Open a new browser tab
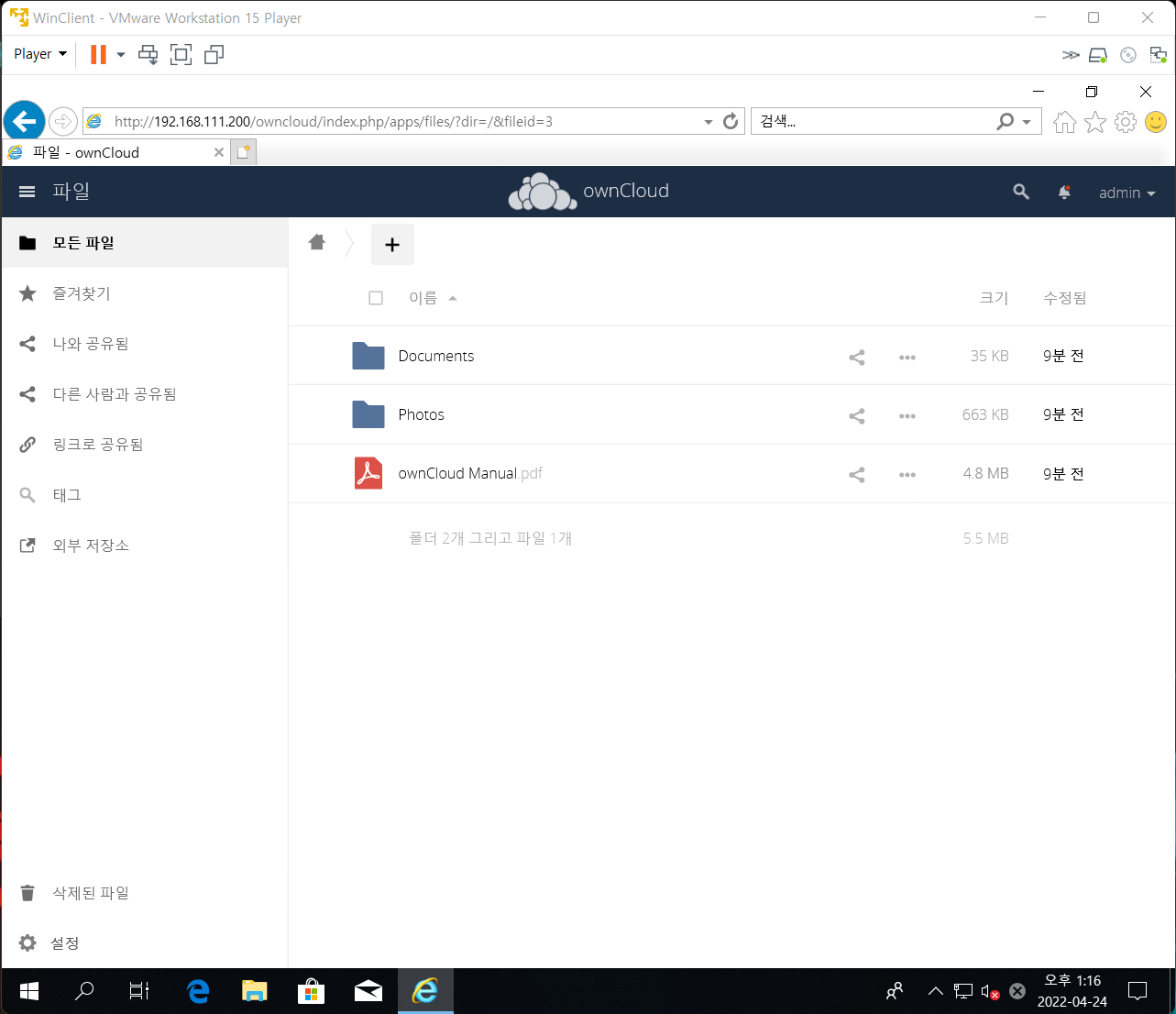Screen dimensions: 1176x1014 pos(243,152)
